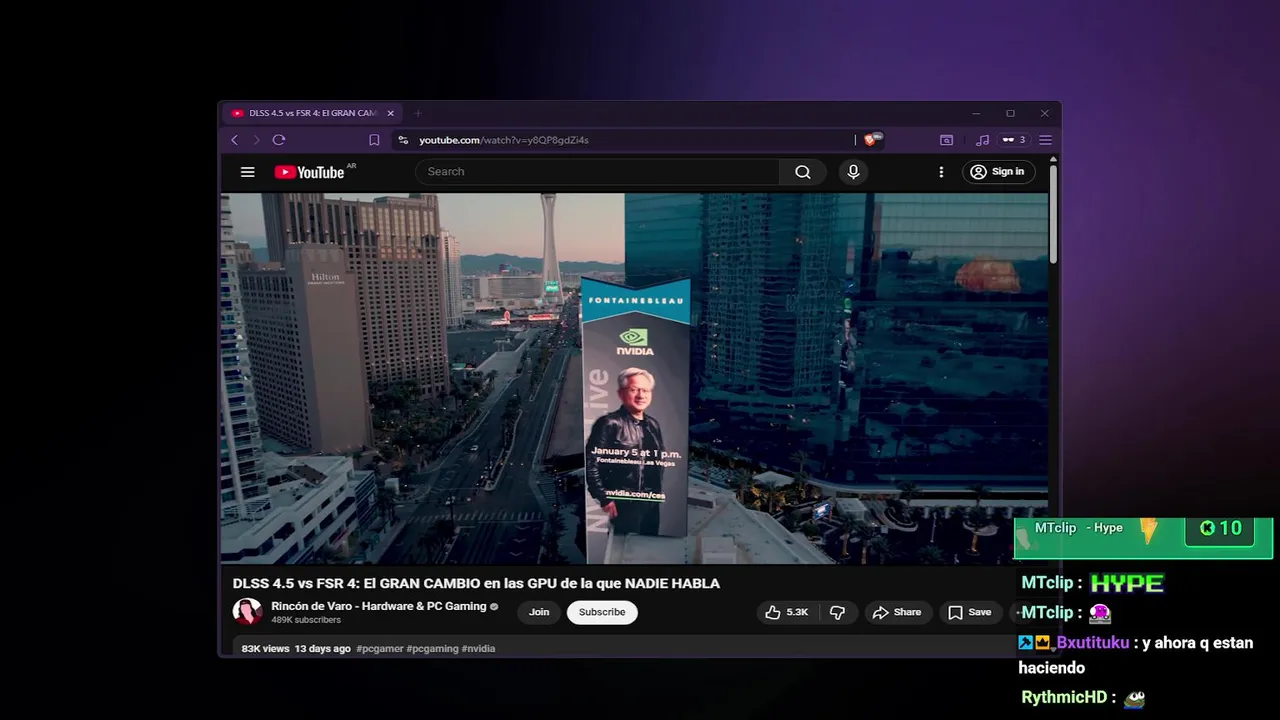The image size is (1280, 720).
Task: Click the video player frame
Action: coord(634,379)
